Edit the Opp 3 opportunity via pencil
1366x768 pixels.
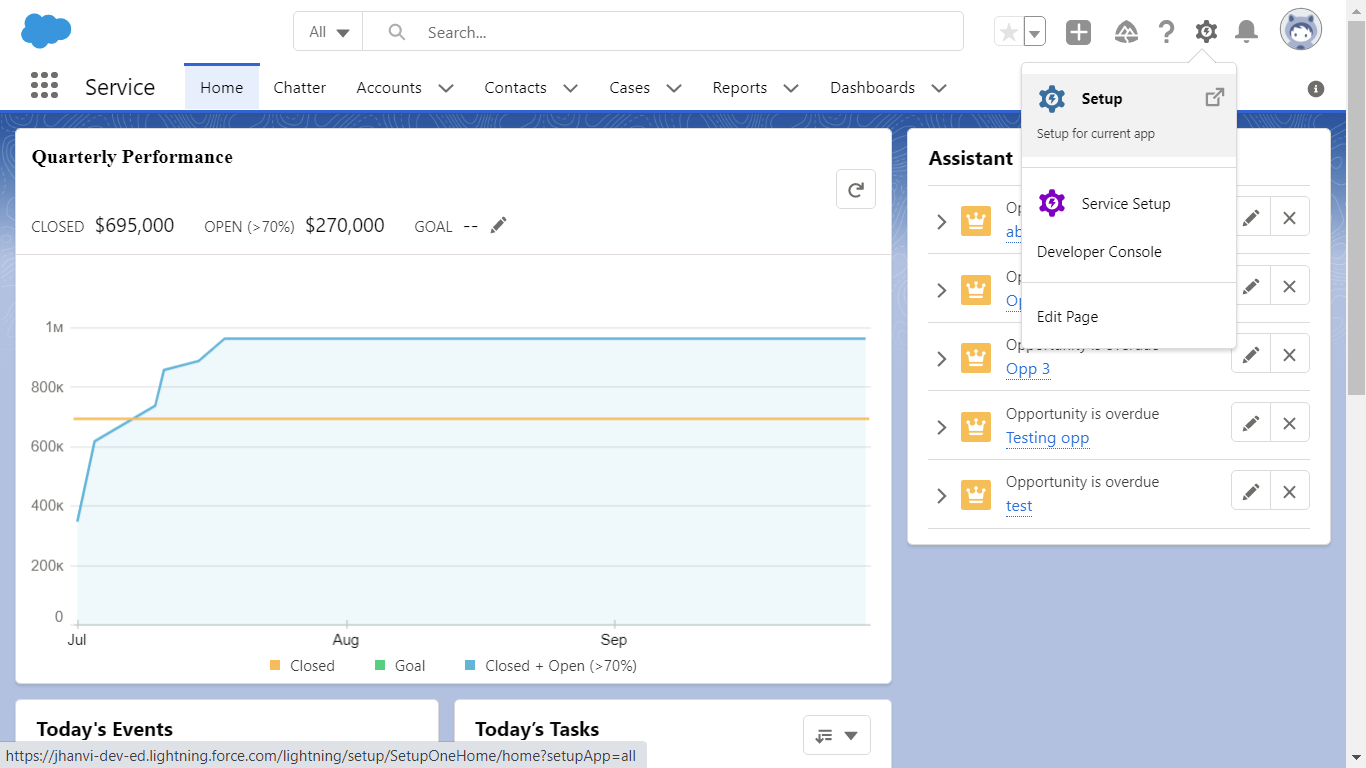[x=1251, y=355]
